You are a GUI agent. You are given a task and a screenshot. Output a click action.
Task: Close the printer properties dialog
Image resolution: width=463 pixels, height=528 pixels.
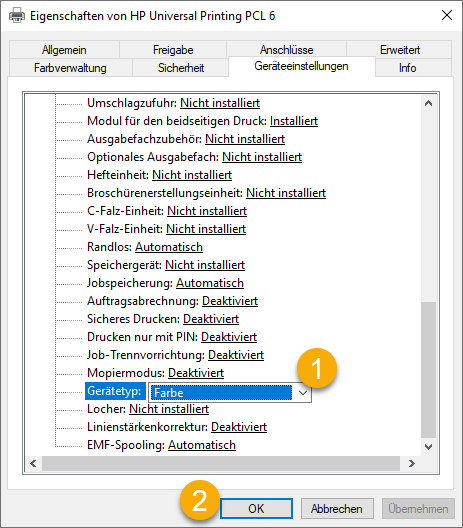447,15
